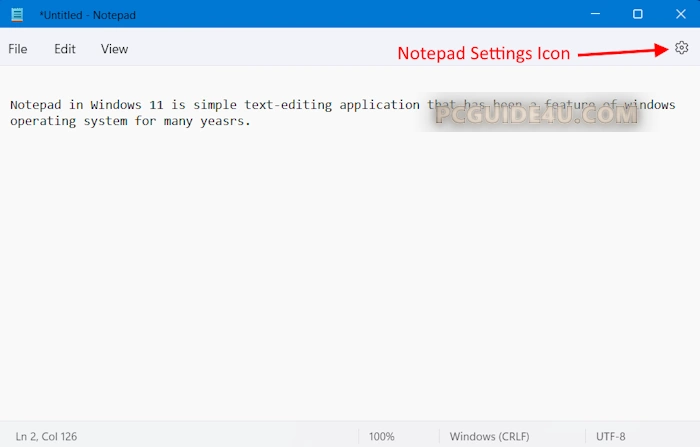
Task: Click the red "Notepad Settings Icon" label
Action: 483,54
